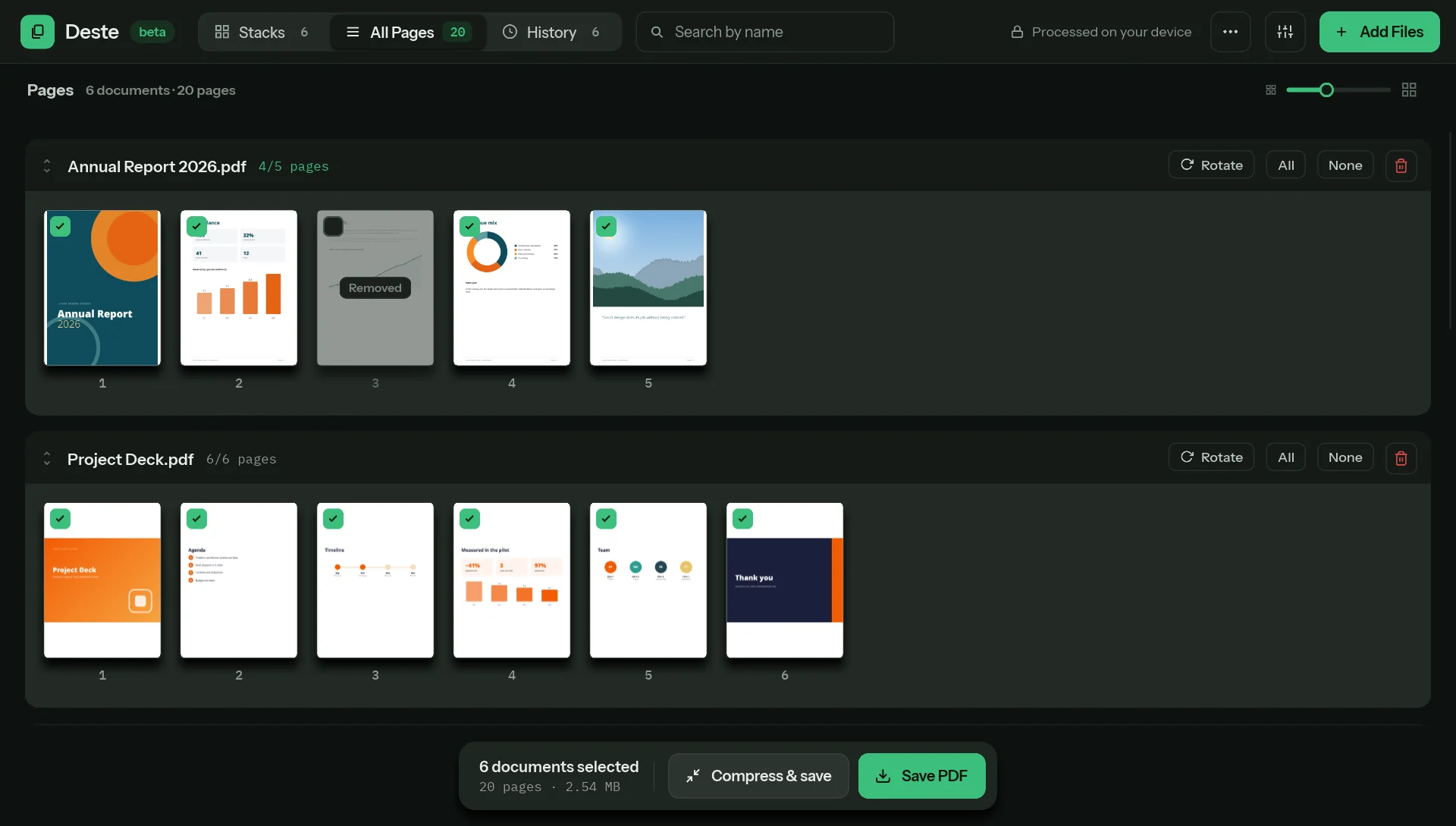This screenshot has height=826, width=1456.
Task: Rotate pages of Annual Report 2026.pdf
Action: [1211, 165]
